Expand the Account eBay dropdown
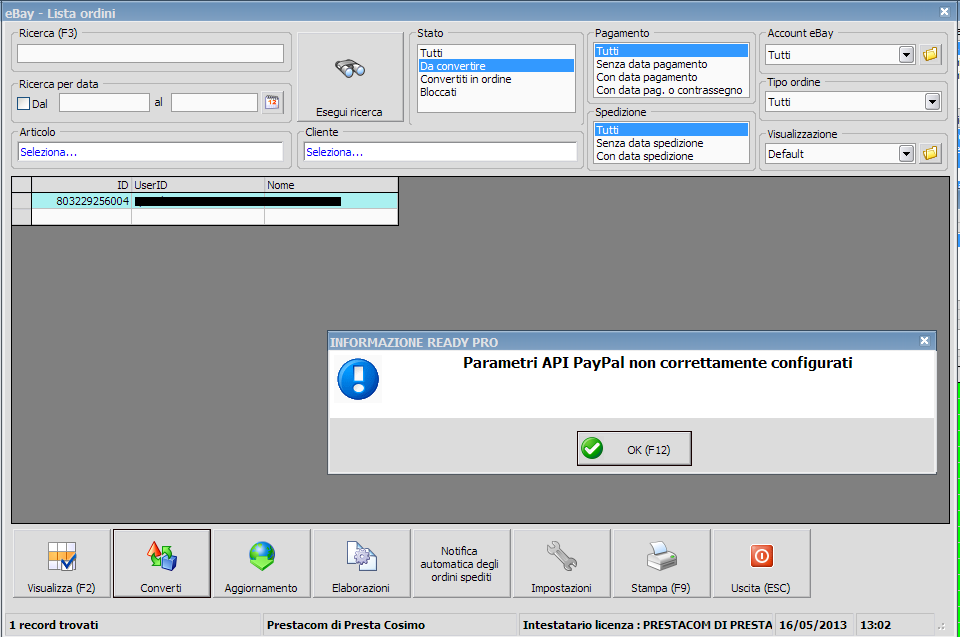Viewport: 960px width, 637px height. (x=907, y=55)
